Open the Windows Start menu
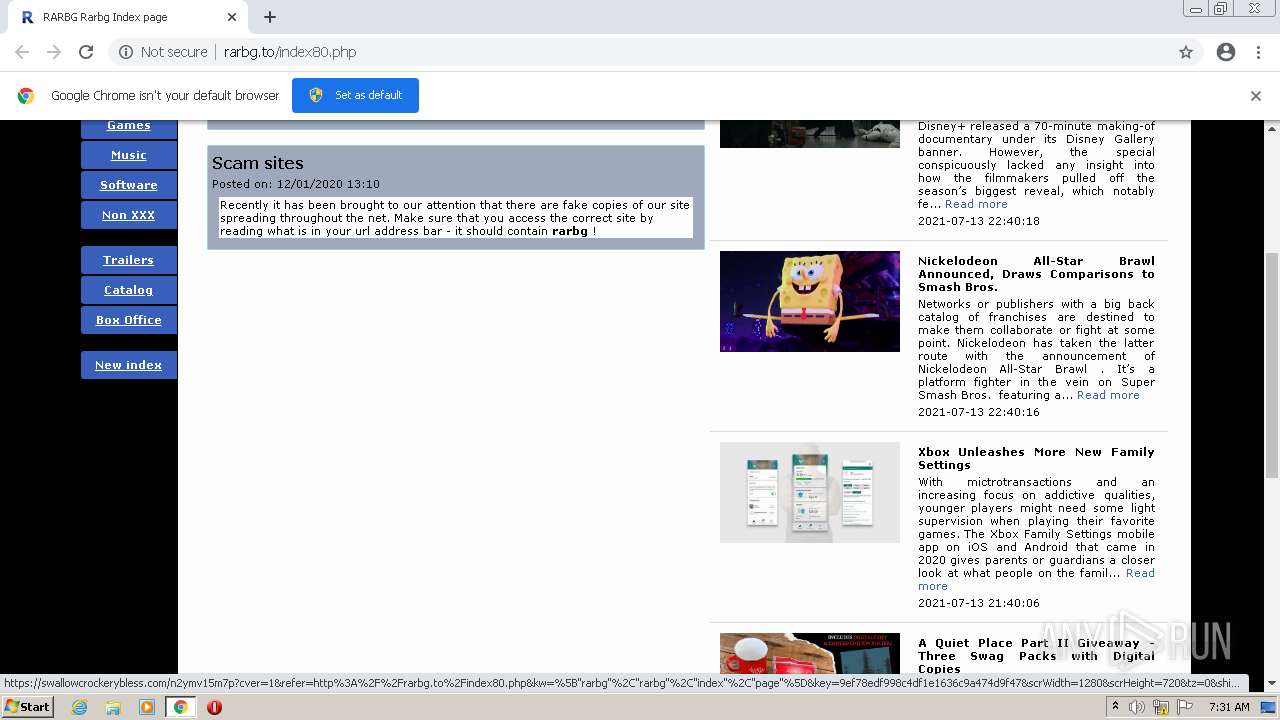The height and width of the screenshot is (720, 1280). click(x=27, y=707)
